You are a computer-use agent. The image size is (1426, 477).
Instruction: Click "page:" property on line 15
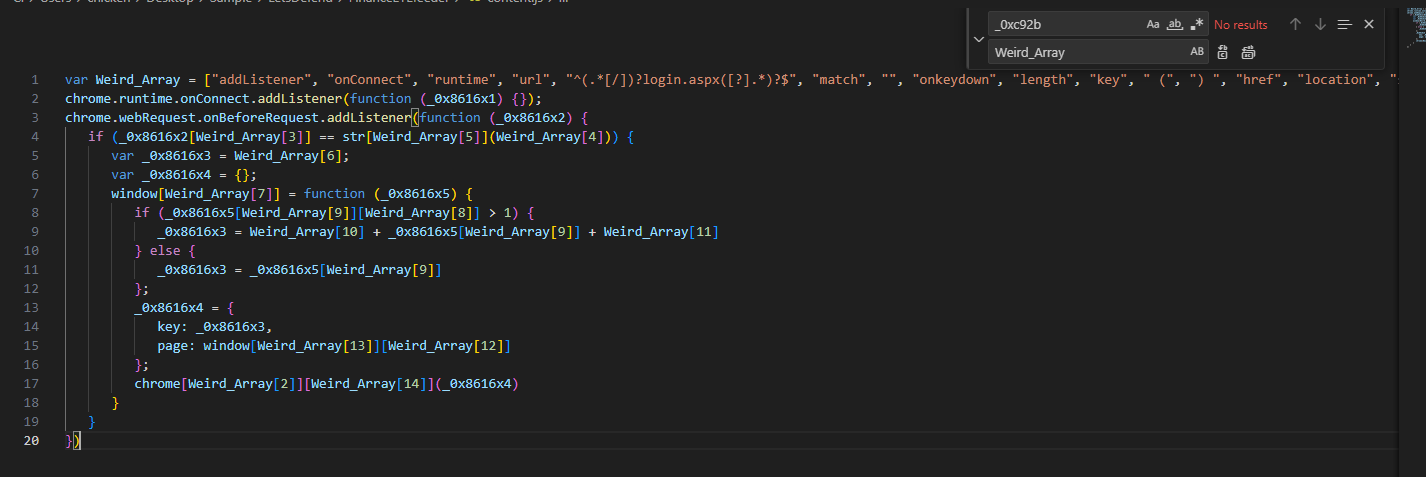[176, 346]
